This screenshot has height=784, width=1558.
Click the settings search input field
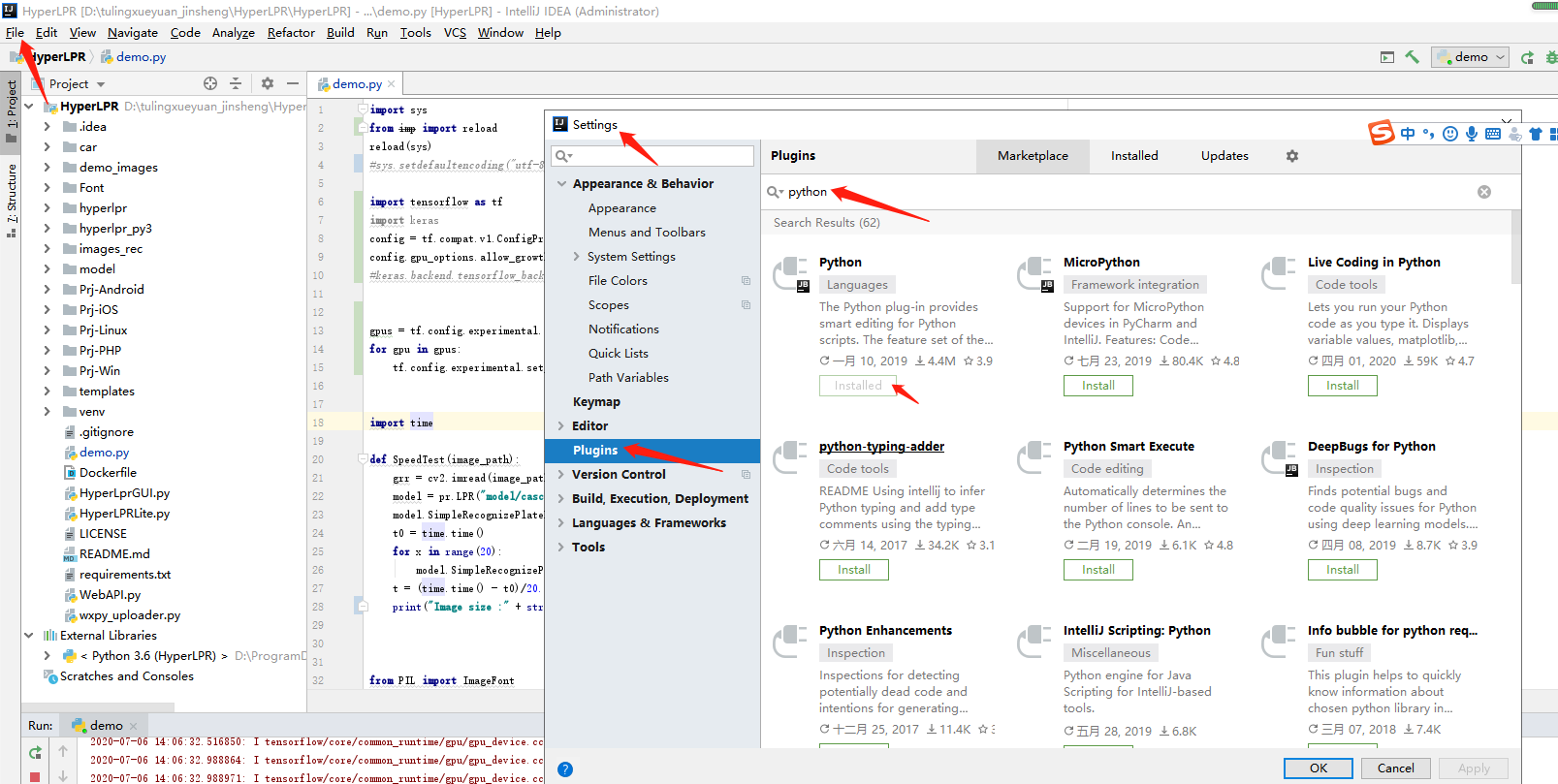click(x=652, y=156)
